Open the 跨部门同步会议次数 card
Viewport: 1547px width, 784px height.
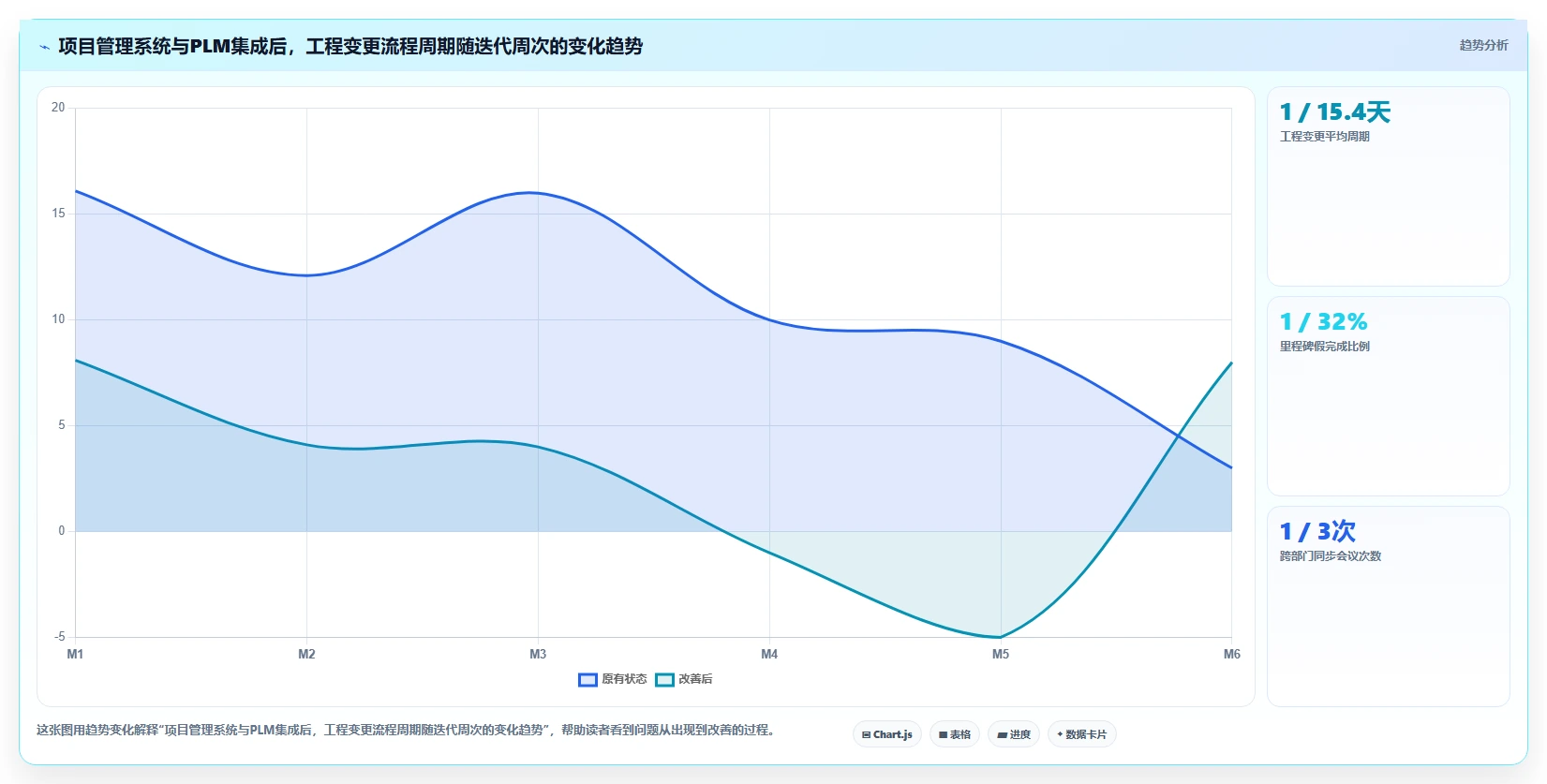click(1389, 606)
